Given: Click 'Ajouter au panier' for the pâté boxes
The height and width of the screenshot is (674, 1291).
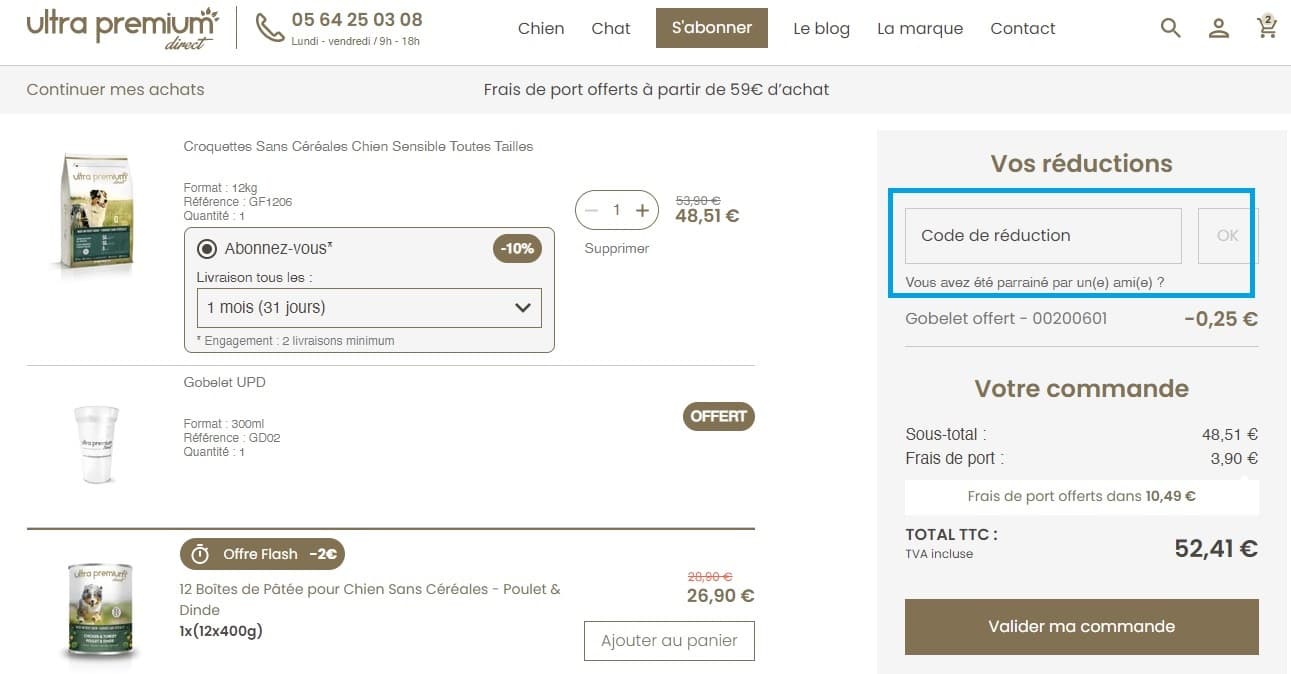Looking at the screenshot, I should coord(668,640).
